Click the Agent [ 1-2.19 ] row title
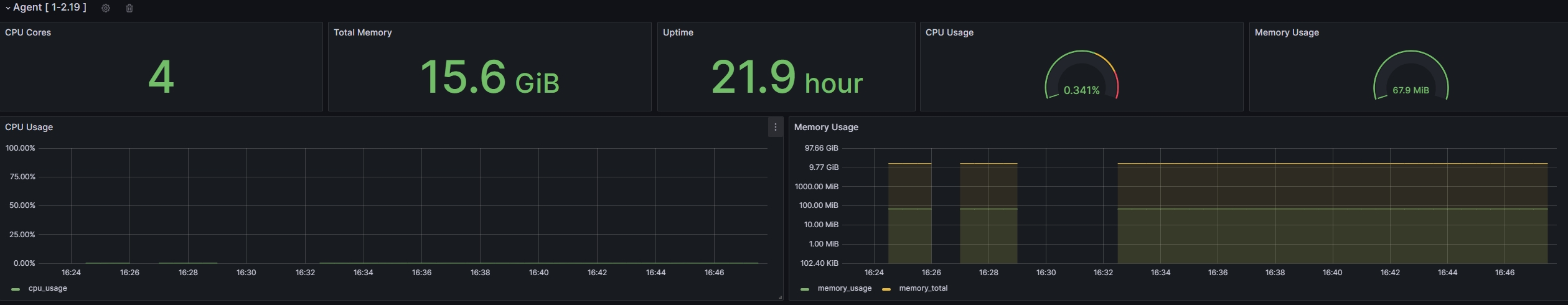The width and height of the screenshot is (1568, 305). tap(50, 7)
